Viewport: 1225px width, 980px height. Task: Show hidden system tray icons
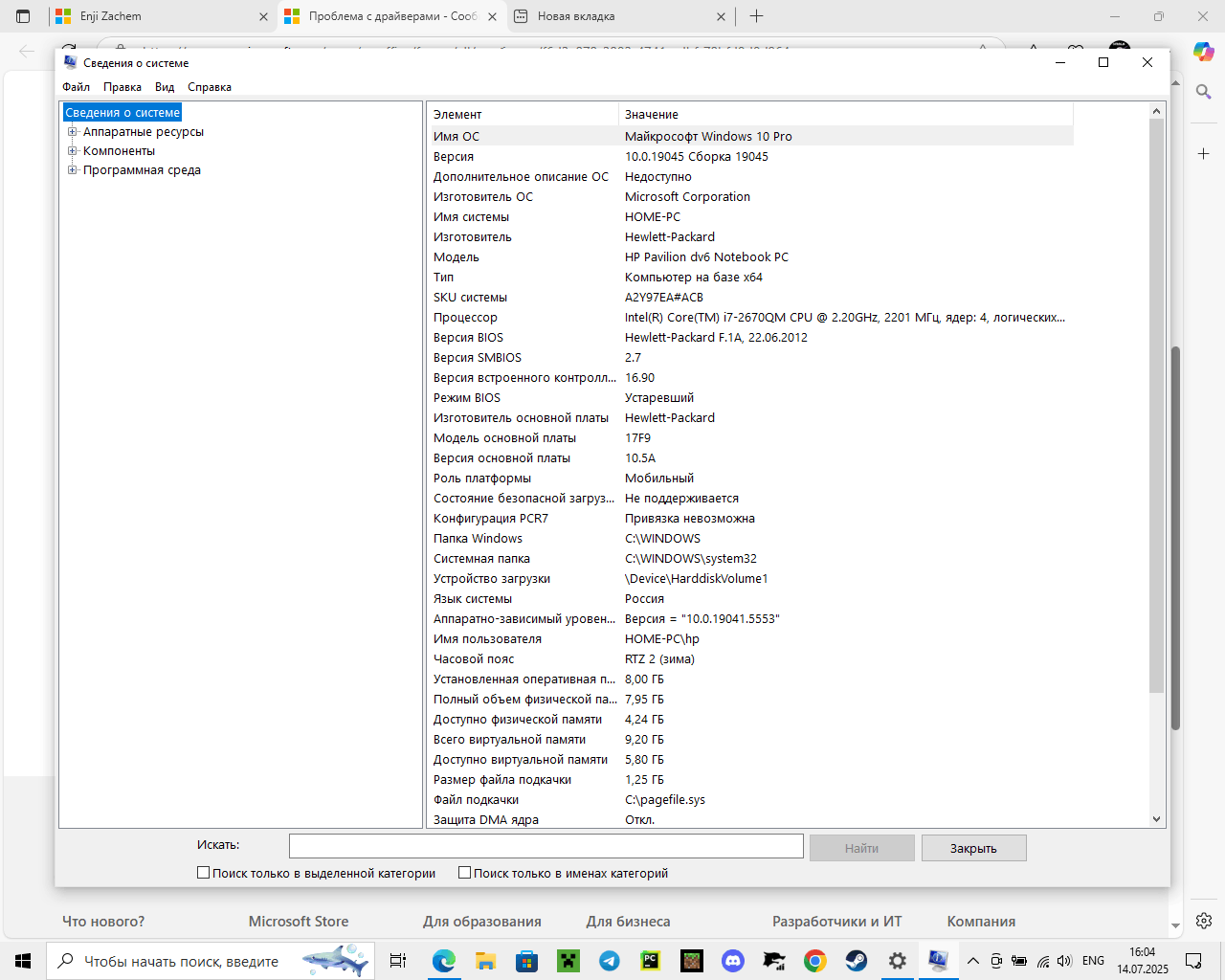tap(972, 961)
